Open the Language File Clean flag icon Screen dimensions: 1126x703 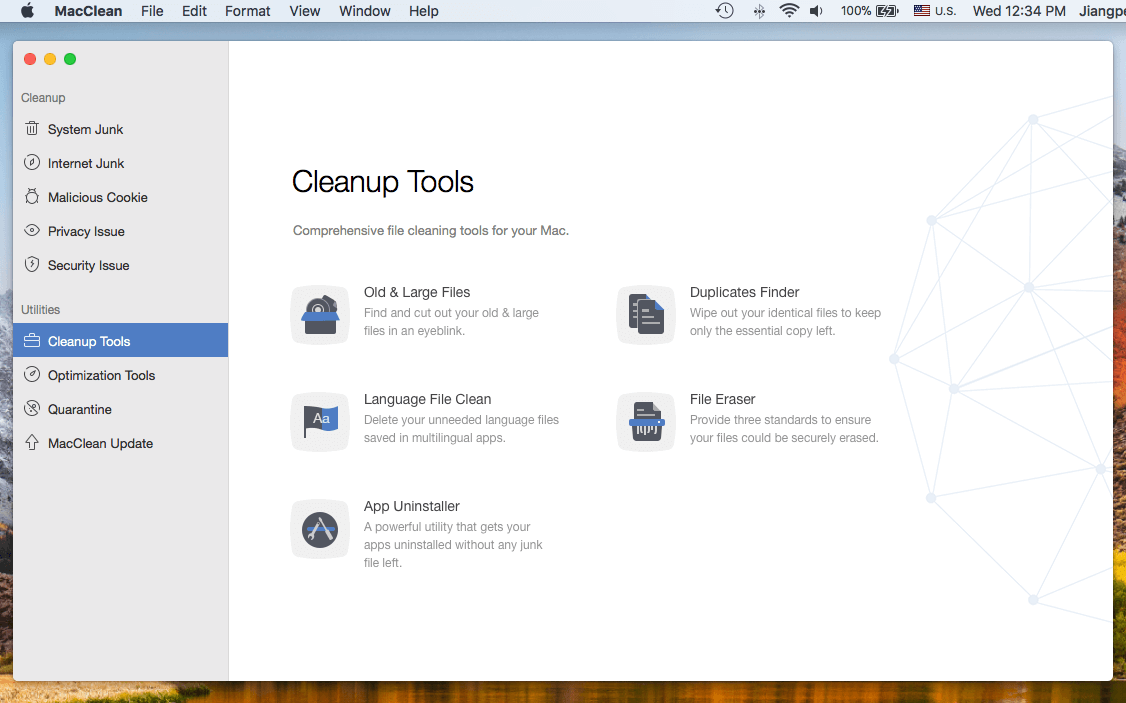(320, 421)
